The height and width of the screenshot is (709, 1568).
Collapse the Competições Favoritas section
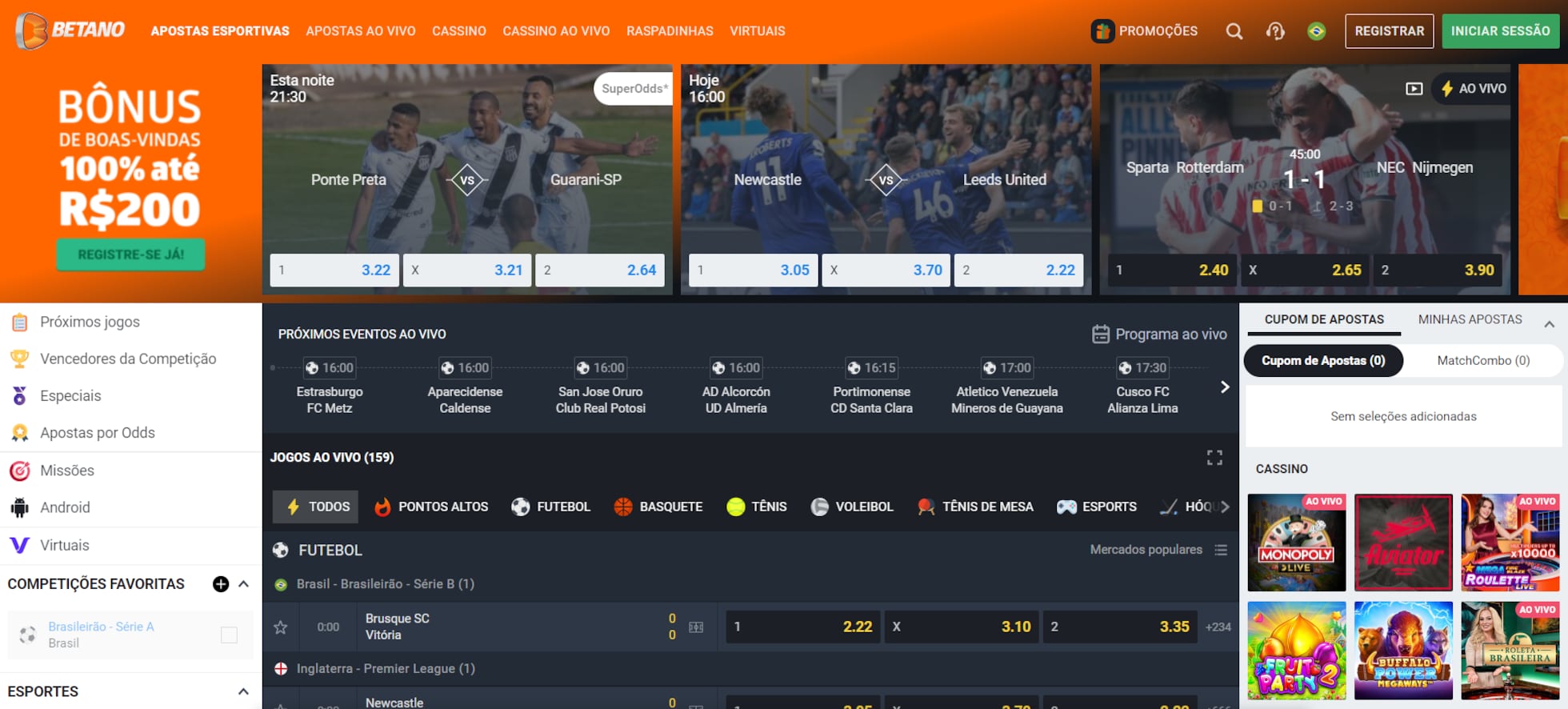click(243, 584)
